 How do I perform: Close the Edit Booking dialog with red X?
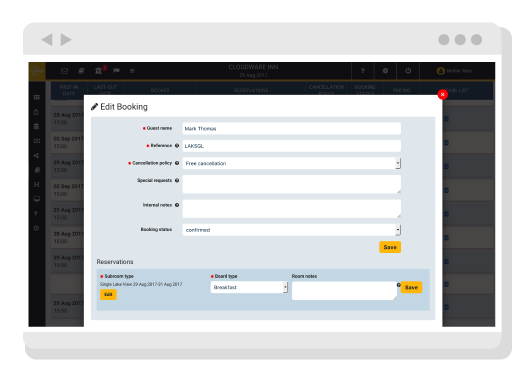click(x=442, y=95)
